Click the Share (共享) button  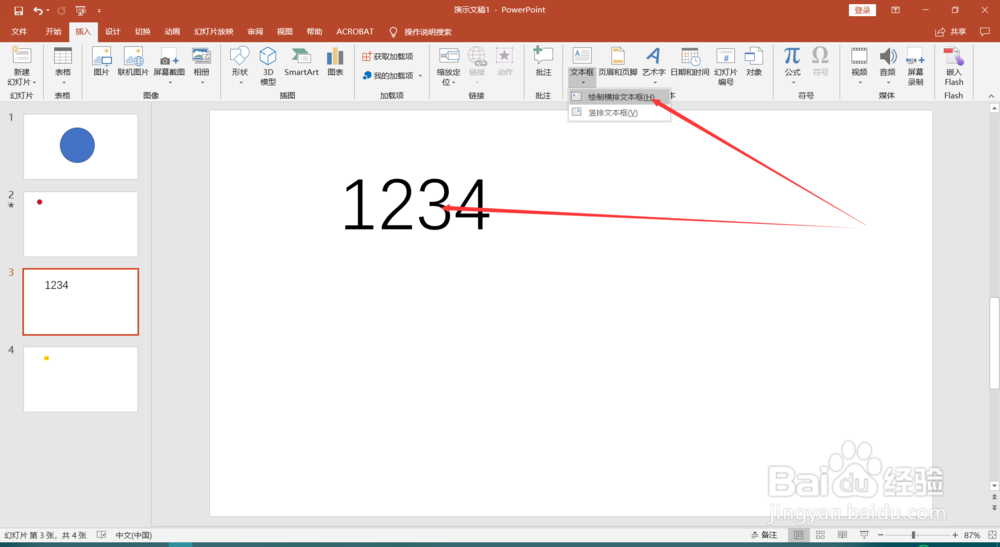pos(950,31)
